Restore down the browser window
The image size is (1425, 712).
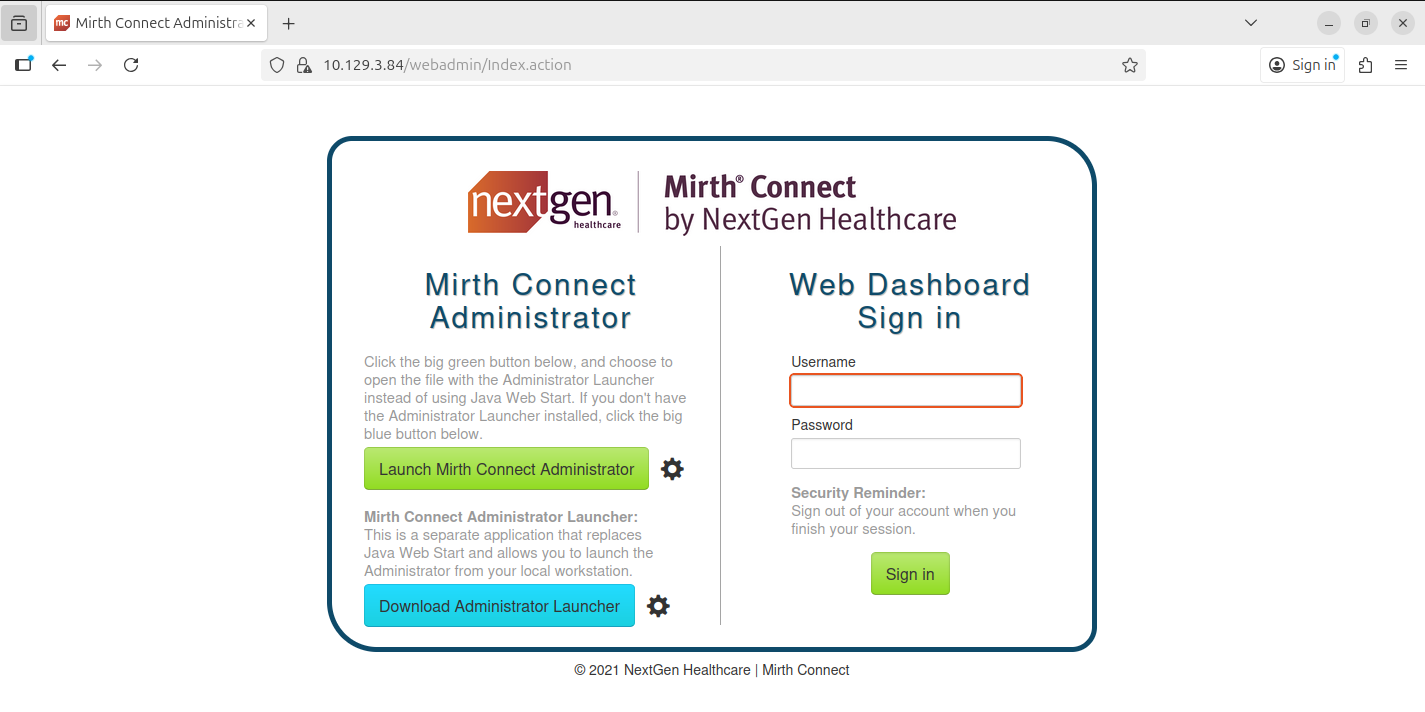click(1366, 23)
